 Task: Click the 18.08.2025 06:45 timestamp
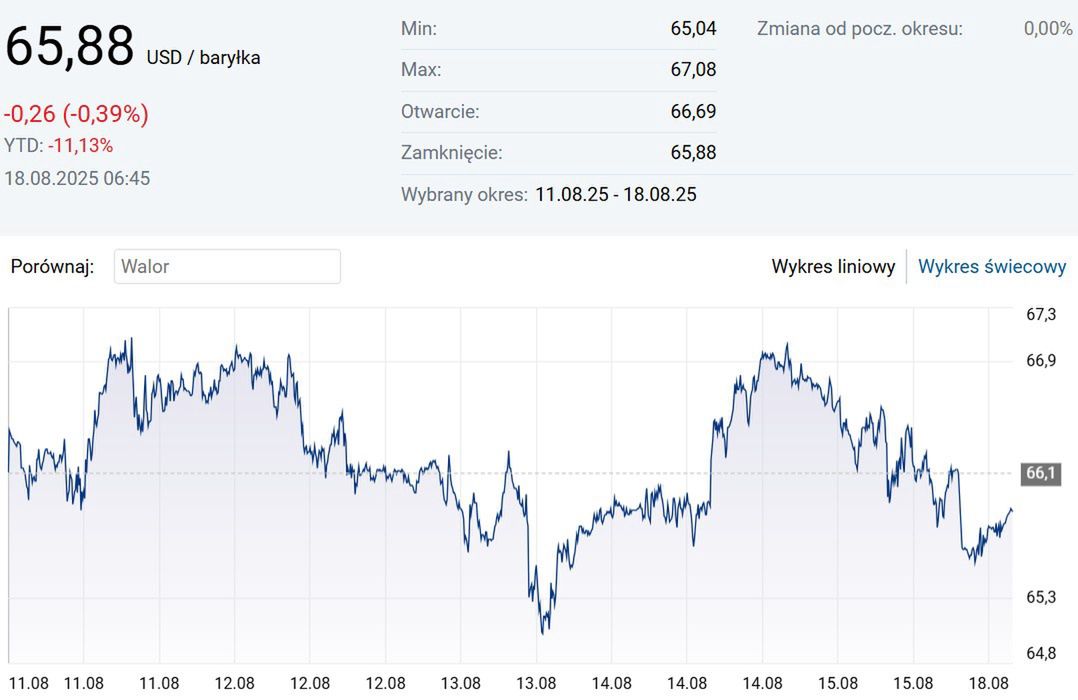[77, 179]
